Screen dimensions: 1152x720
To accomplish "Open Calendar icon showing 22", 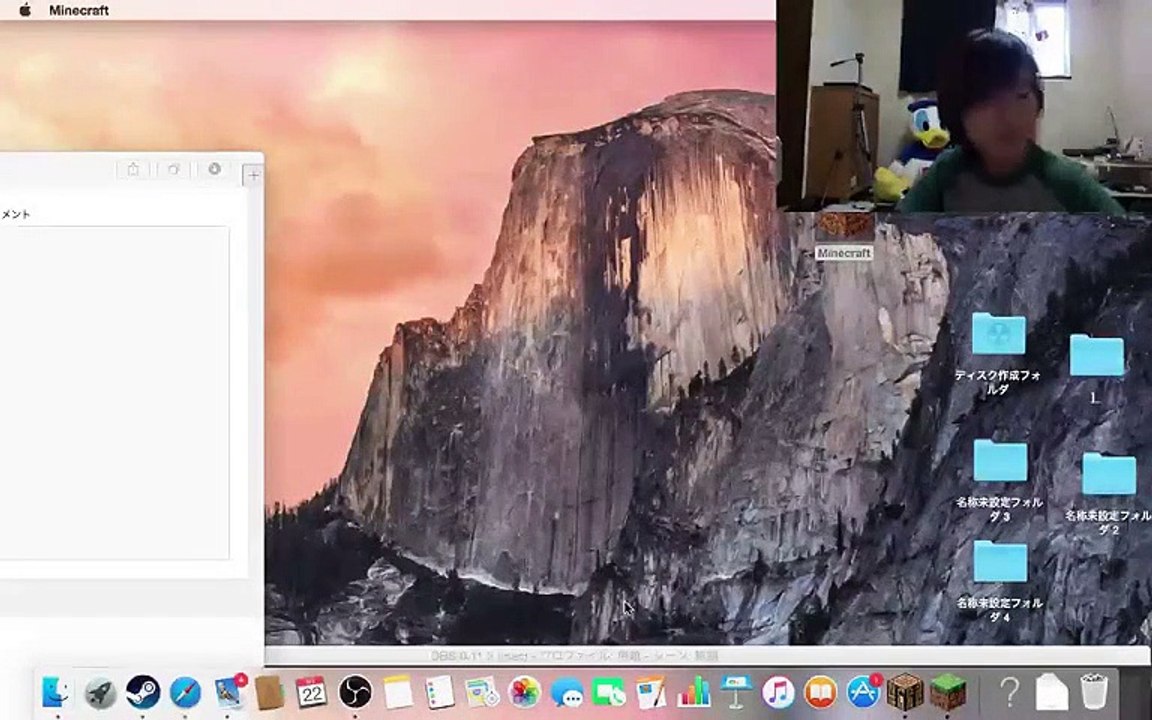I will coord(312,692).
